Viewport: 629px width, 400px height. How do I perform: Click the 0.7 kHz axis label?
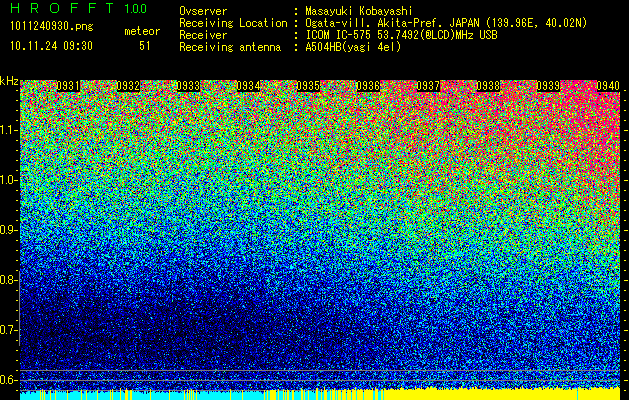click(x=9, y=330)
